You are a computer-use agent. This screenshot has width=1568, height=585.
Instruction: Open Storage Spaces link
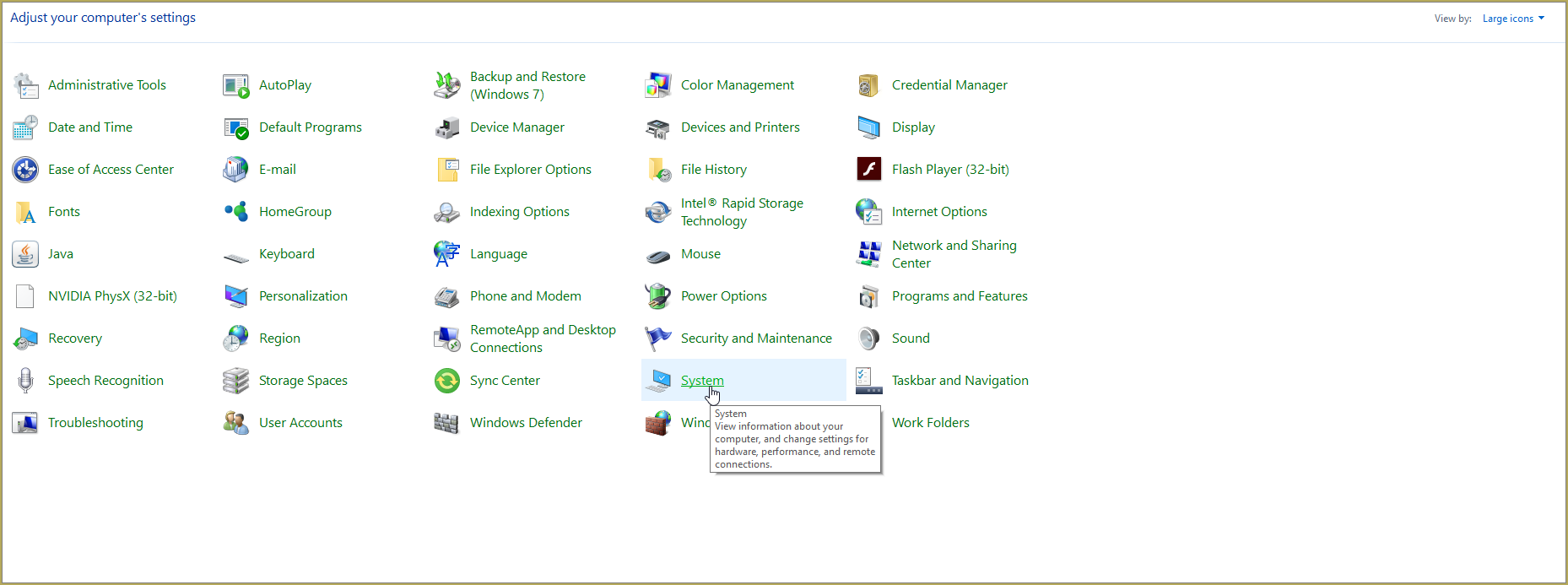[x=303, y=381]
